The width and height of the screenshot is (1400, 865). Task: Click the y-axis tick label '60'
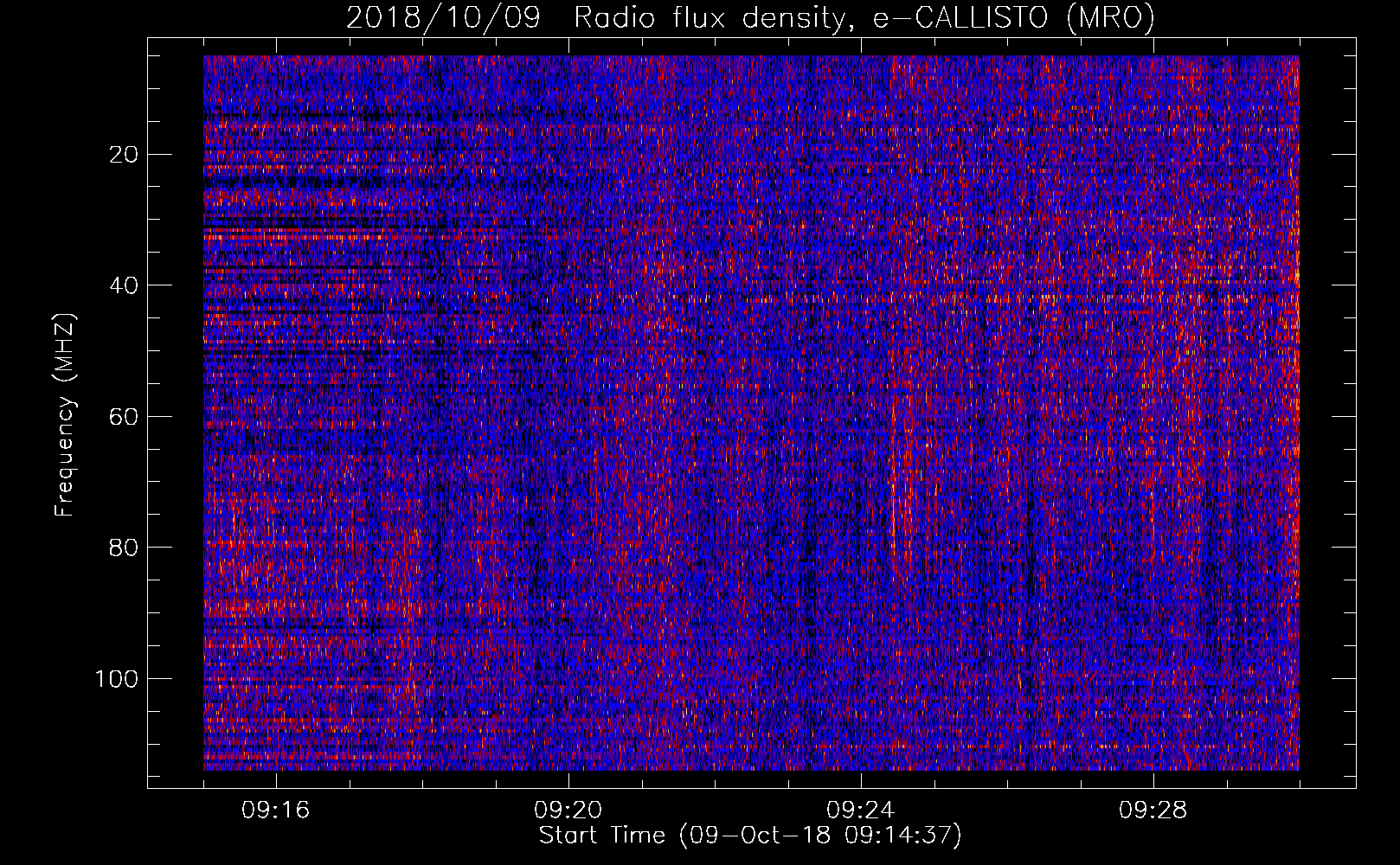pos(125,417)
